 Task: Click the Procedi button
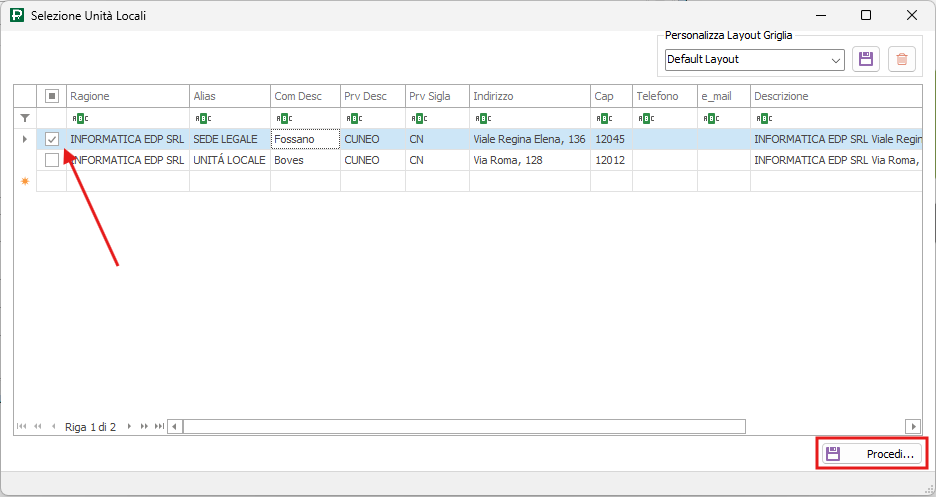872,454
